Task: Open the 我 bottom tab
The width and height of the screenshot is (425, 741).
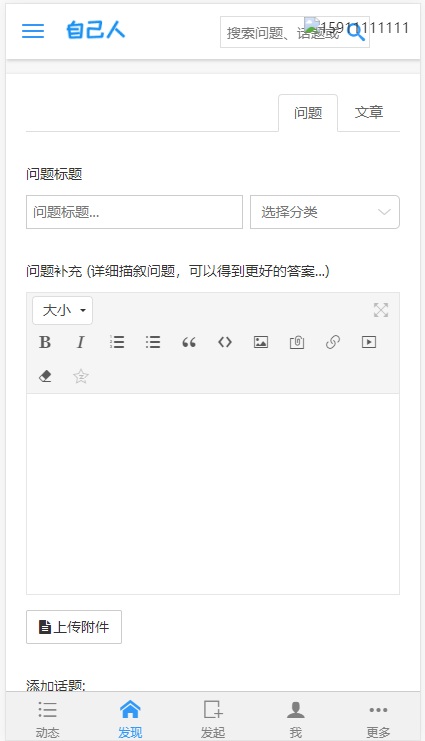Action: [295, 719]
